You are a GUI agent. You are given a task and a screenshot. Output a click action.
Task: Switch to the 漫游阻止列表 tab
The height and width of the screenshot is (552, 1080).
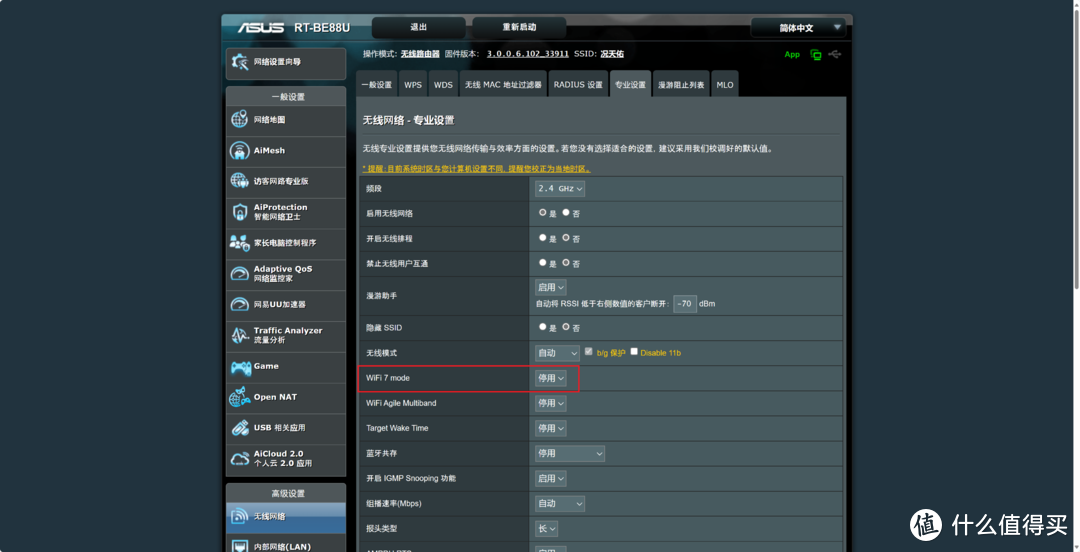pos(681,85)
